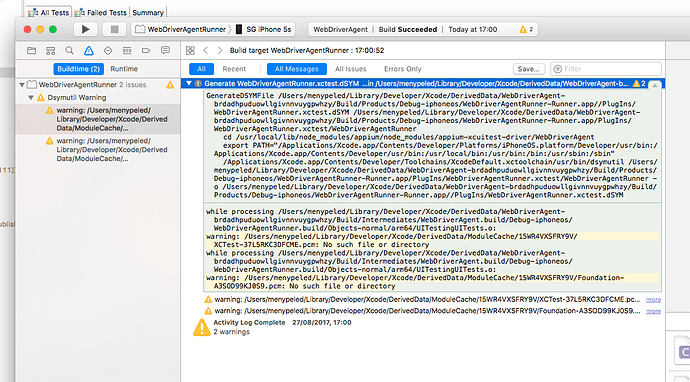Collapse the Generate WebDriverAgentRunner.xctest.dSYM log entry
Screen dimensions: 690x382
tap(189, 83)
